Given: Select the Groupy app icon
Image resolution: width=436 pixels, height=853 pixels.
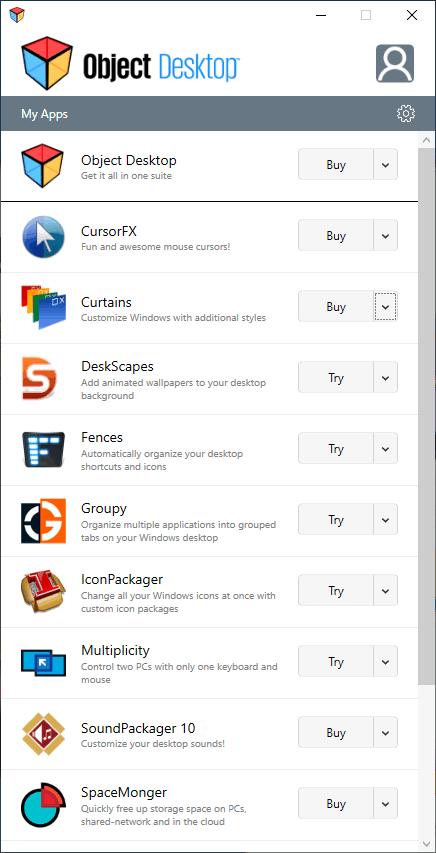Looking at the screenshot, I should [44, 521].
